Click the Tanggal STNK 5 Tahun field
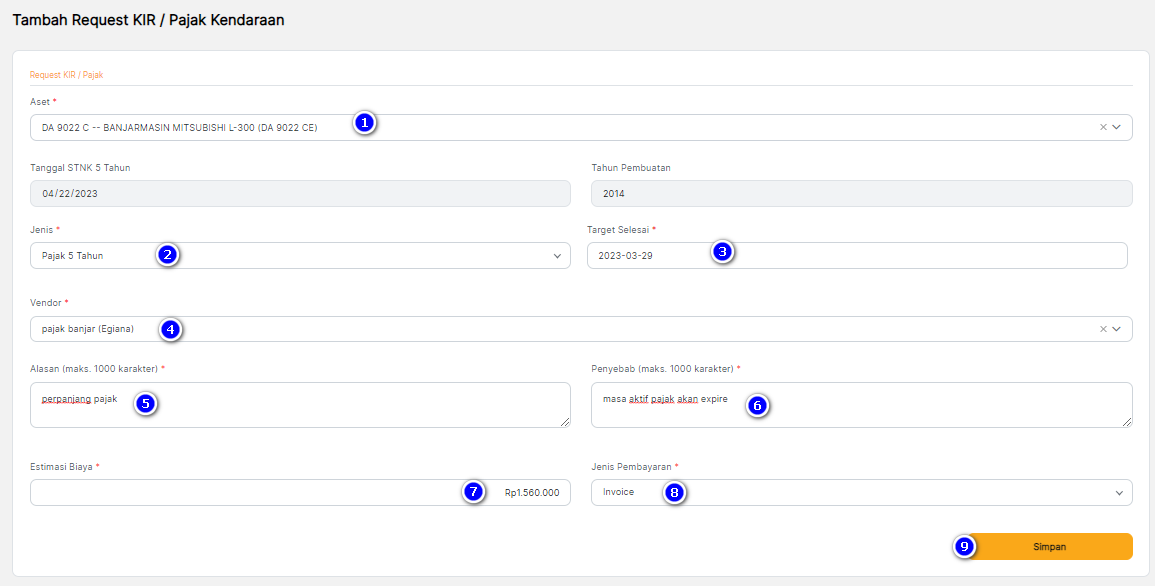The image size is (1155, 586). coord(300,194)
